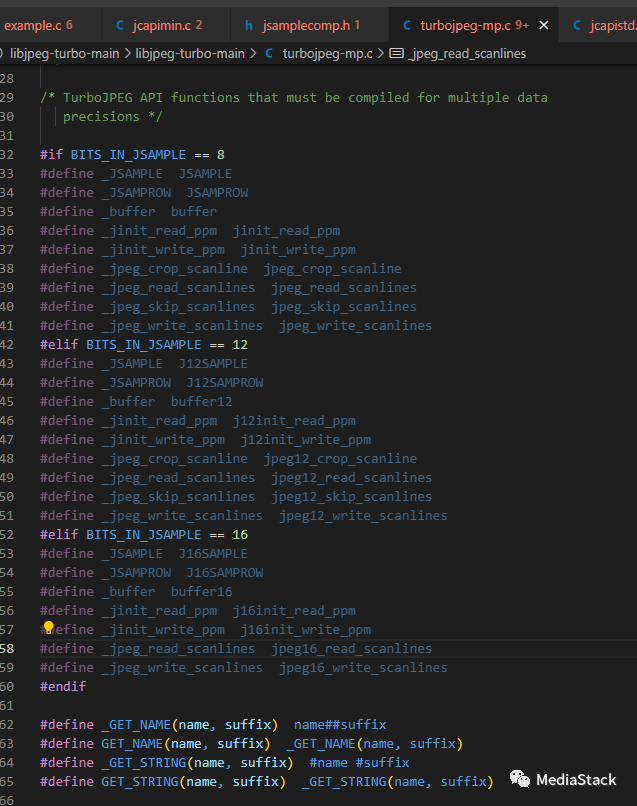The width and height of the screenshot is (637, 806).
Task: Click the C icon in the breadcrumb path
Action: [270, 53]
